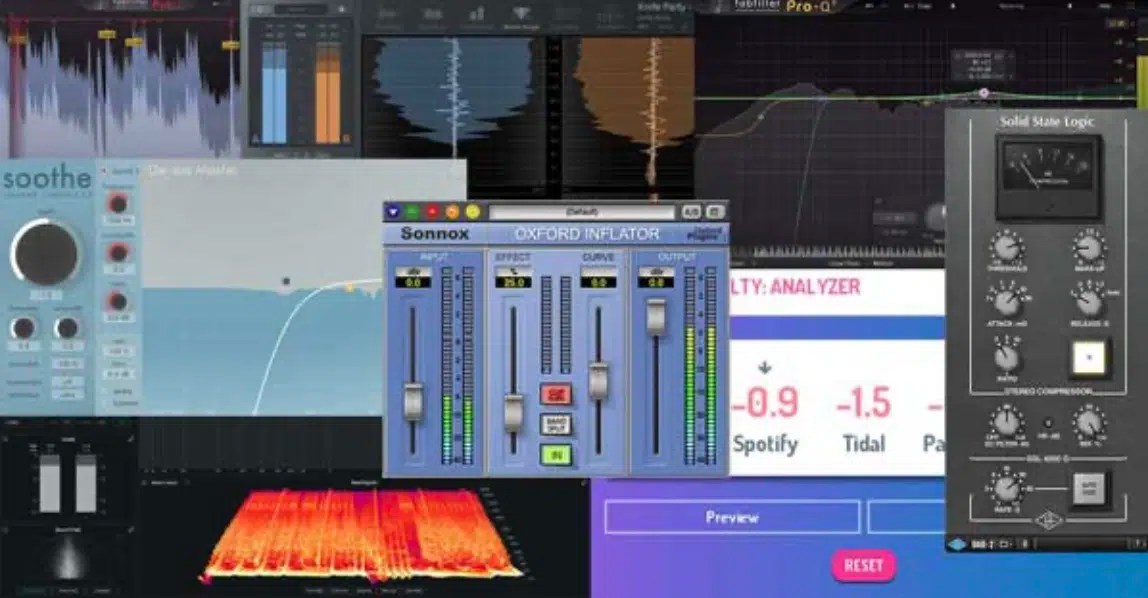Click the pink RESET button

[864, 566]
